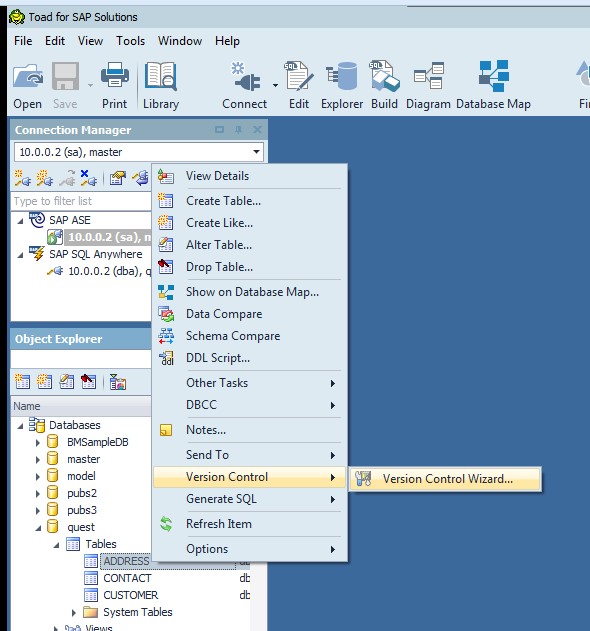Open the Send To submenu

(x=250, y=455)
